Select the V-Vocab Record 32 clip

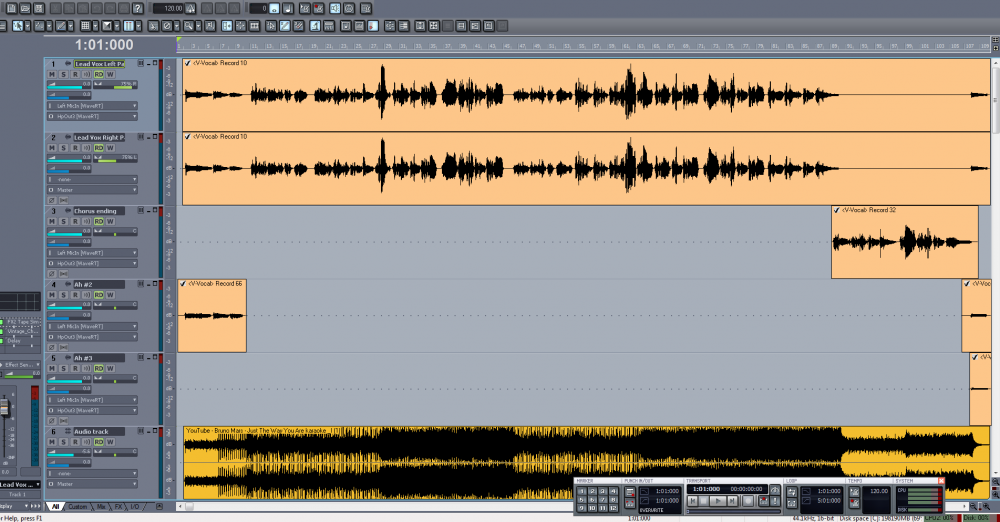point(904,241)
